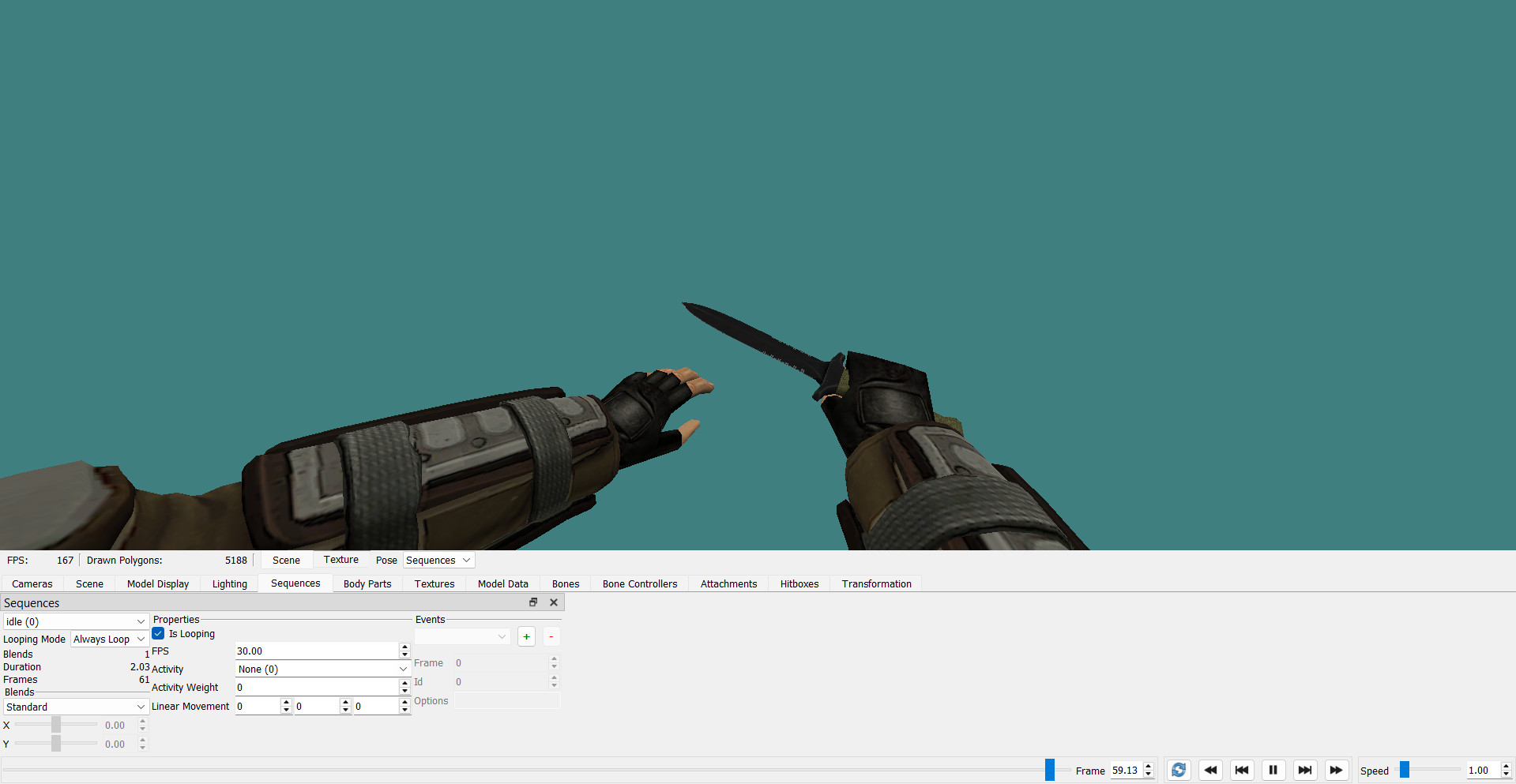The height and width of the screenshot is (784, 1516).
Task: Switch to the Body Parts tab
Action: coord(367,583)
